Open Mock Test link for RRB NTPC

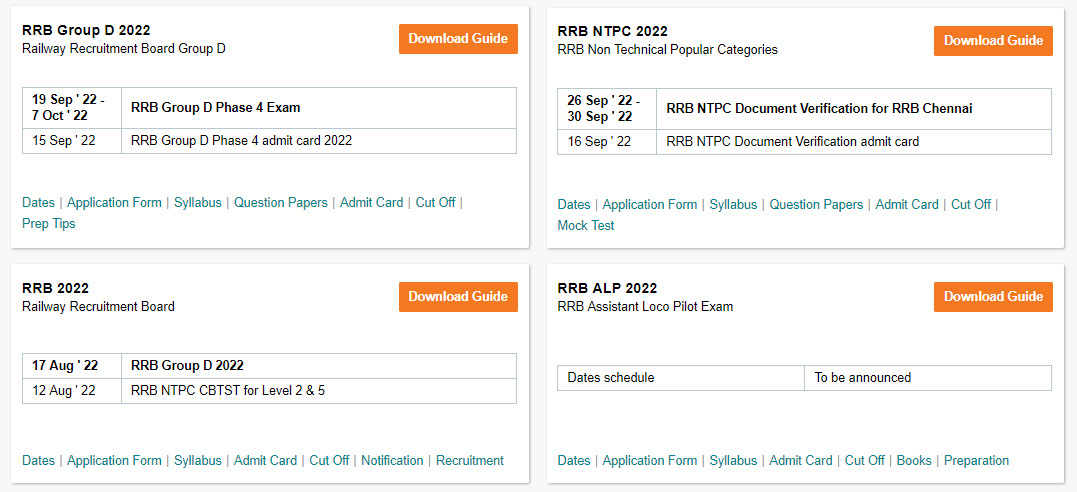(585, 226)
